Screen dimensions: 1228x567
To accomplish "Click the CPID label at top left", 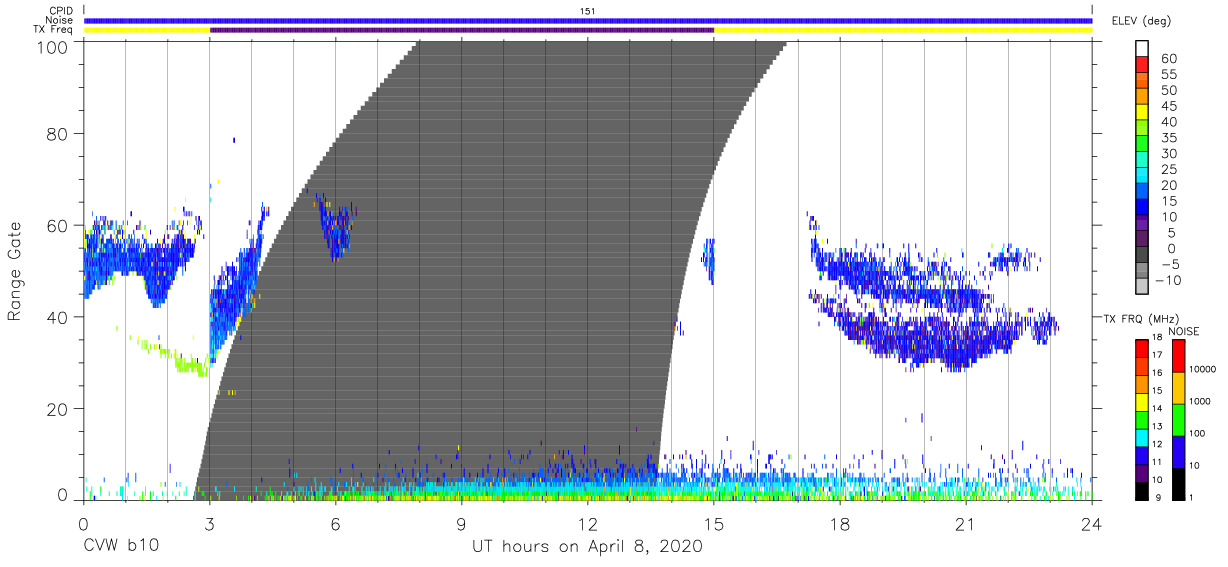I will 62,11.
